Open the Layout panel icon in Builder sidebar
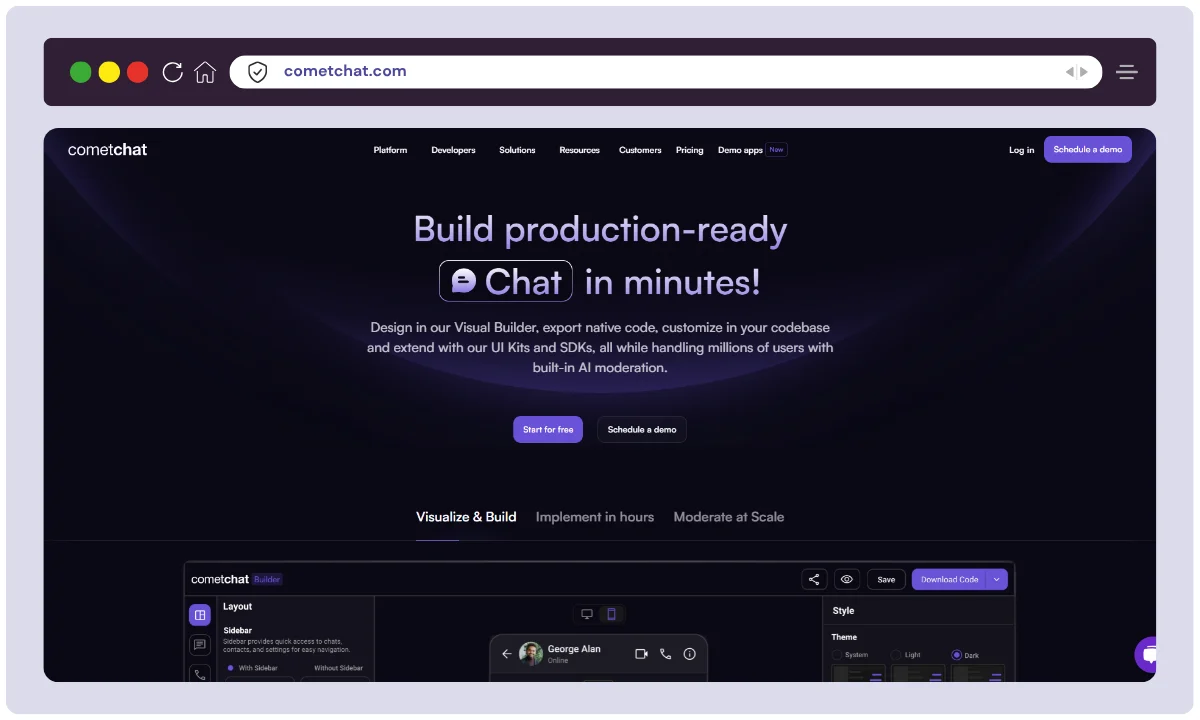The width and height of the screenshot is (1200, 720). [200, 615]
